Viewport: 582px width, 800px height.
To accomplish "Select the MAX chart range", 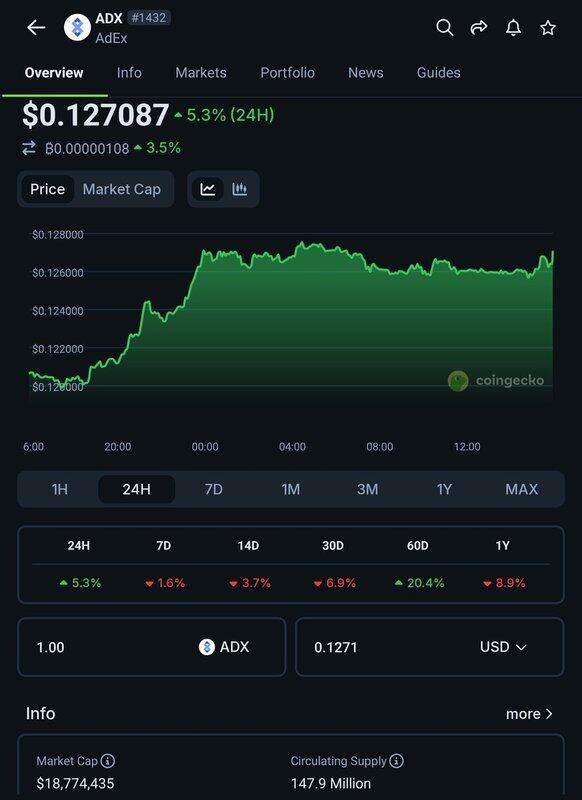I will pos(521,489).
